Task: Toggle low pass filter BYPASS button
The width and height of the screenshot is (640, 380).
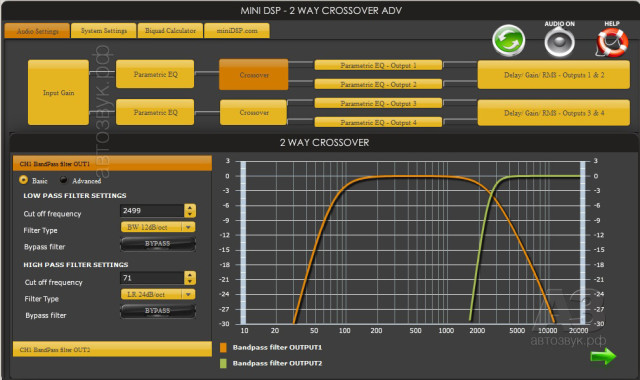Action: (158, 244)
